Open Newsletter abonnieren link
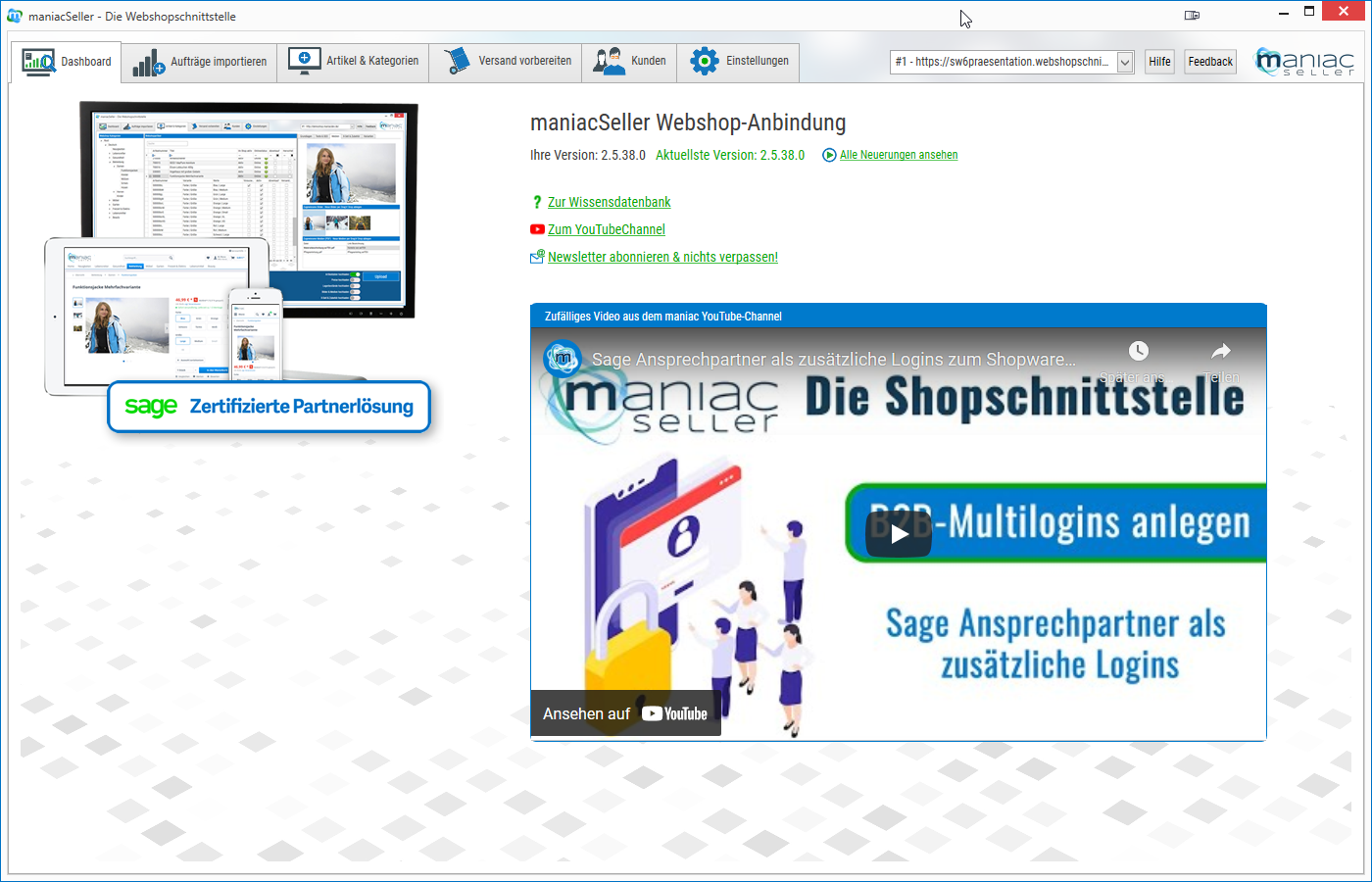This screenshot has height=882, width=1372. pyautogui.click(x=662, y=257)
